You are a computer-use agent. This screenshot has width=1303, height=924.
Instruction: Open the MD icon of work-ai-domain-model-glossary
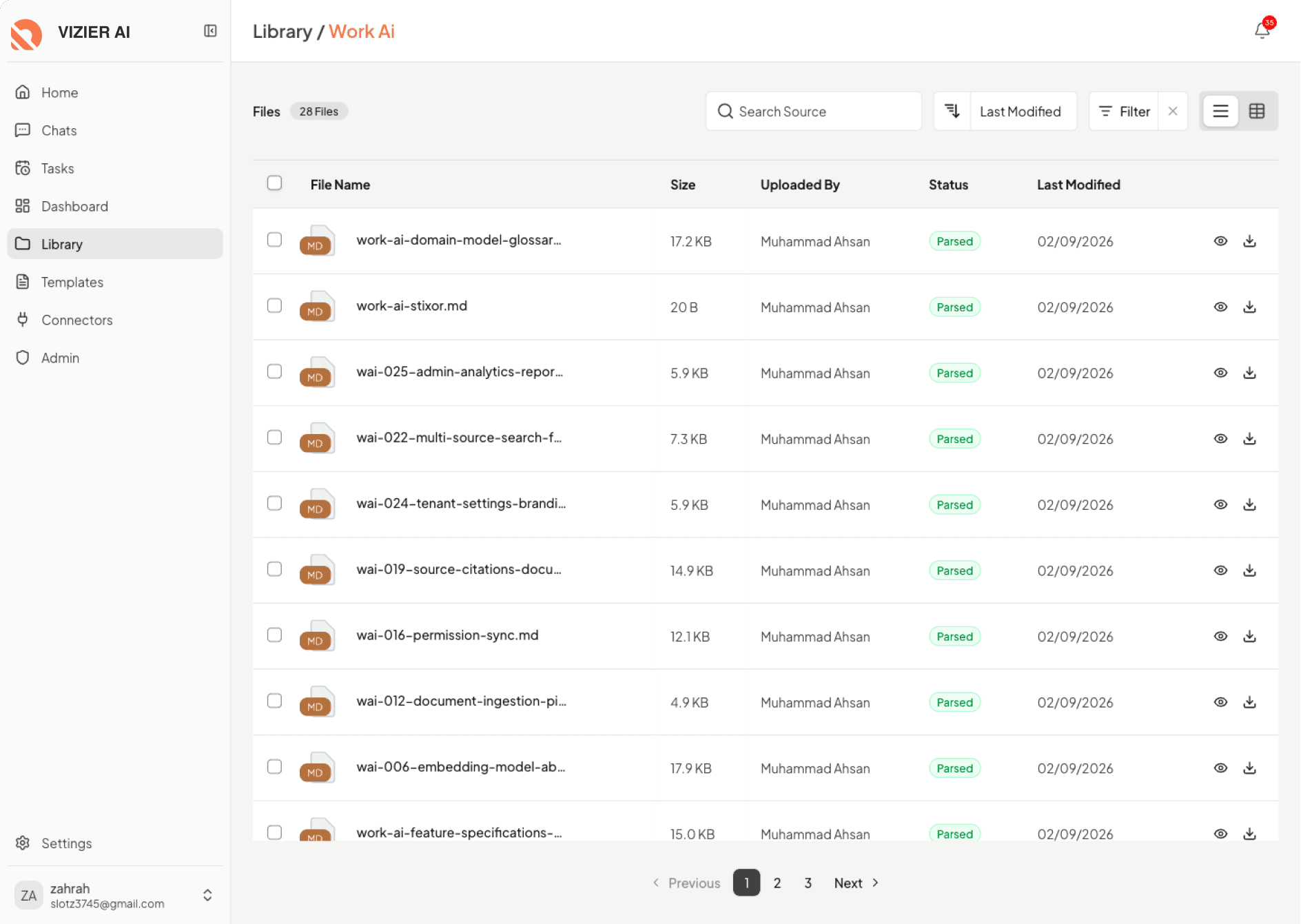317,241
